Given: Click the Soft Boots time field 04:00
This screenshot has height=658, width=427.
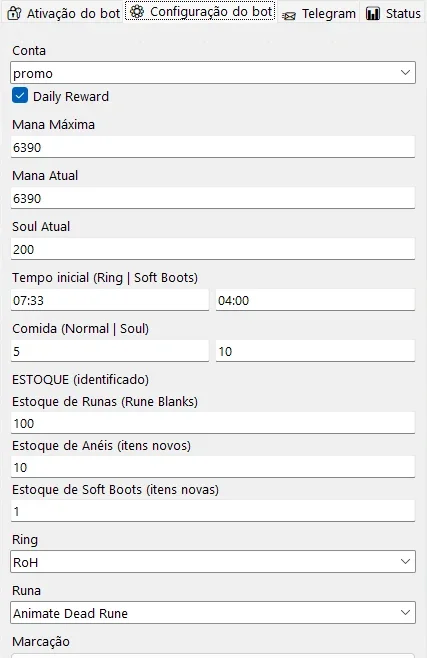Looking at the screenshot, I should [x=315, y=300].
